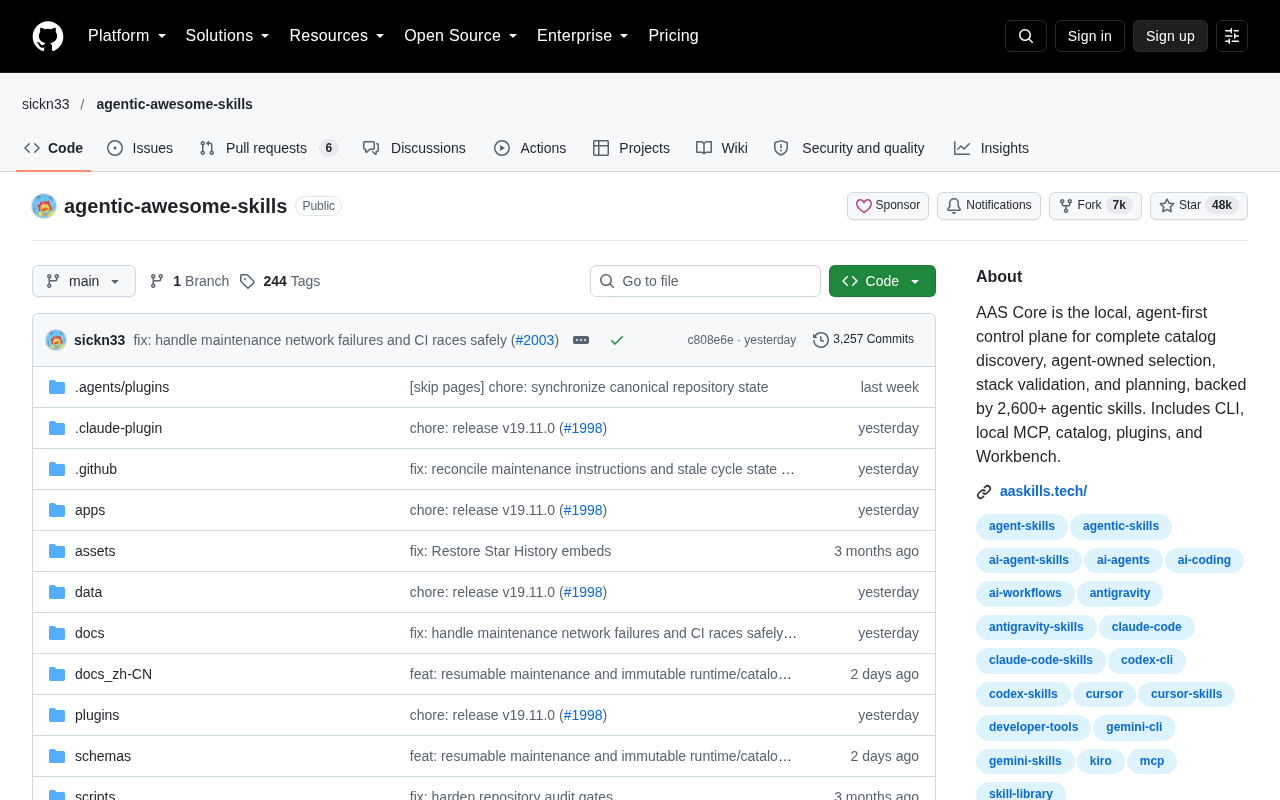This screenshot has height=800, width=1280.
Task: Click the commit status green checkmark
Action: [x=617, y=340]
